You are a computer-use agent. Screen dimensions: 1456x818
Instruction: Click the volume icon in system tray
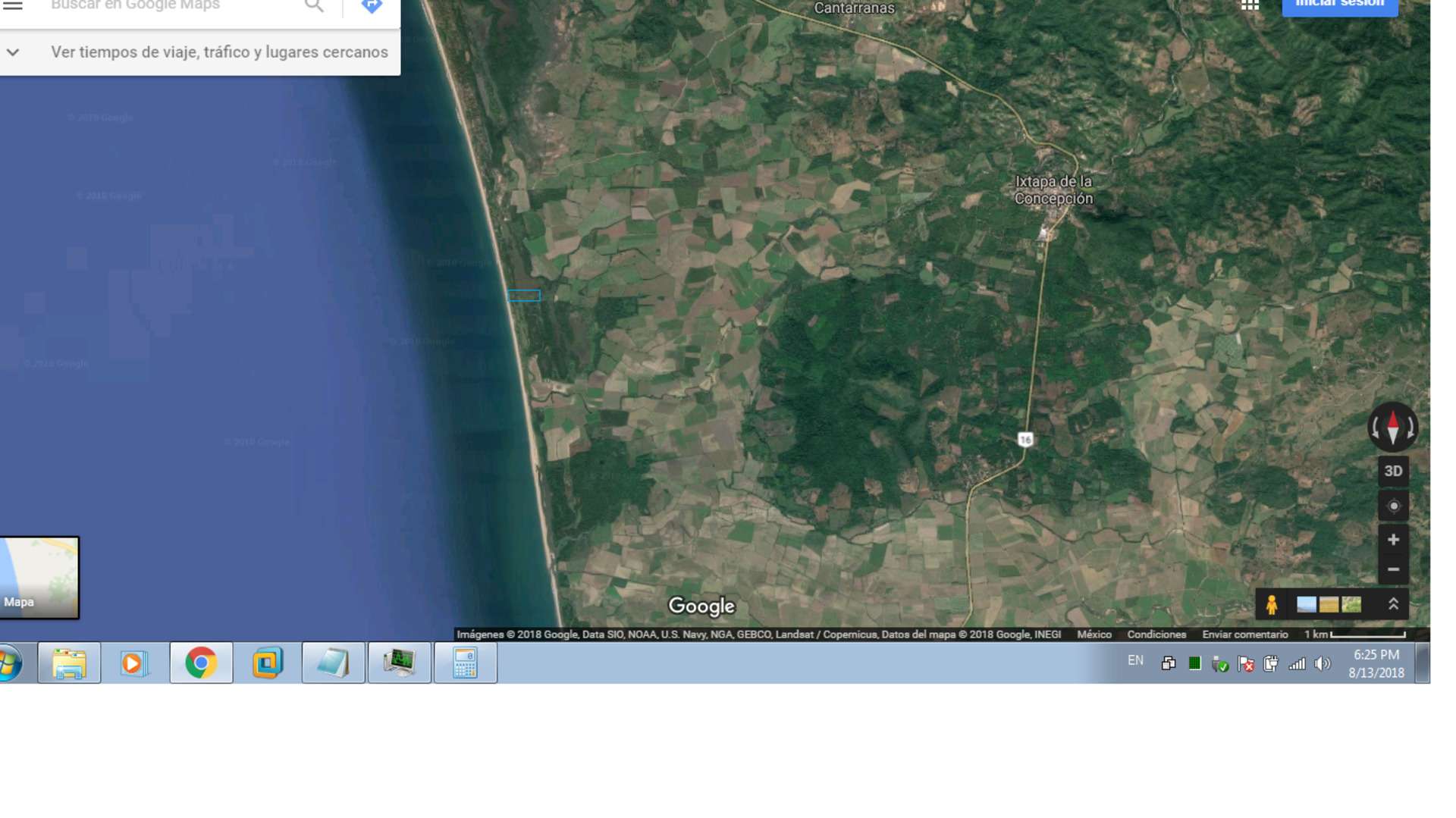pos(1323,664)
